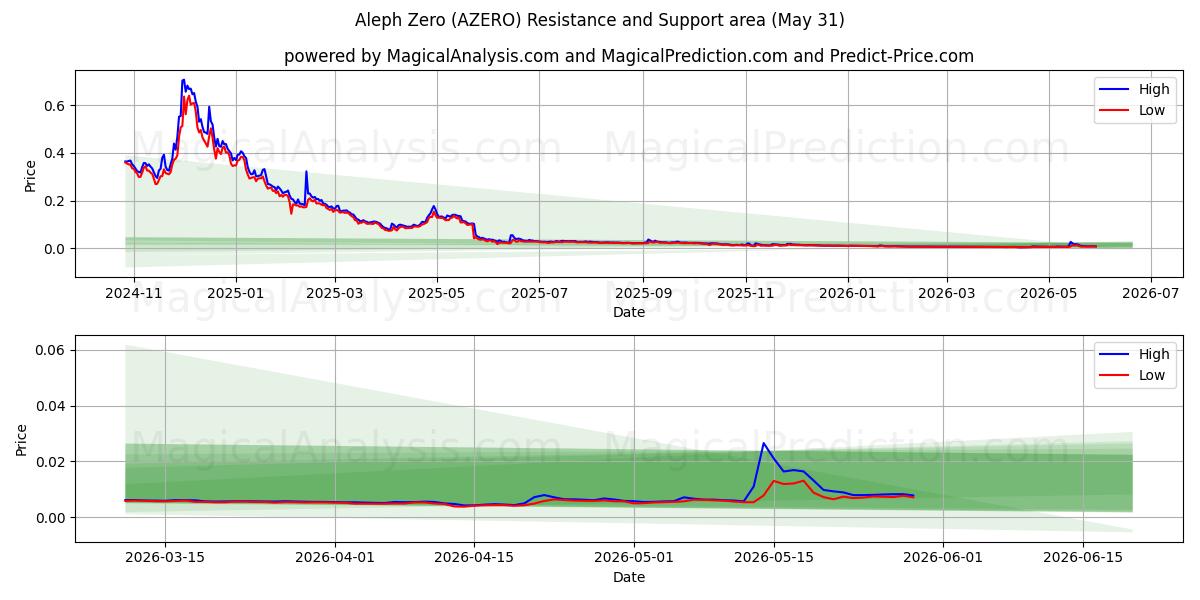The height and width of the screenshot is (600, 1200).
Task: Click the '0.02' price tick on bottom chart
Action: tap(52, 462)
